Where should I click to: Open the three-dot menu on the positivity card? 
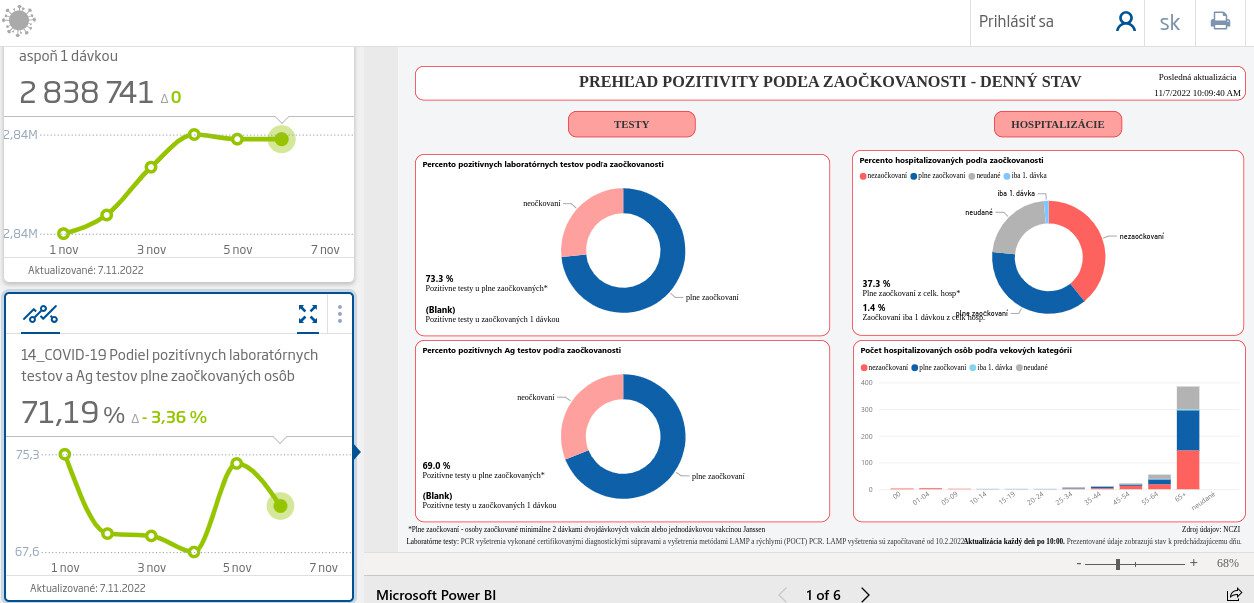tap(340, 314)
